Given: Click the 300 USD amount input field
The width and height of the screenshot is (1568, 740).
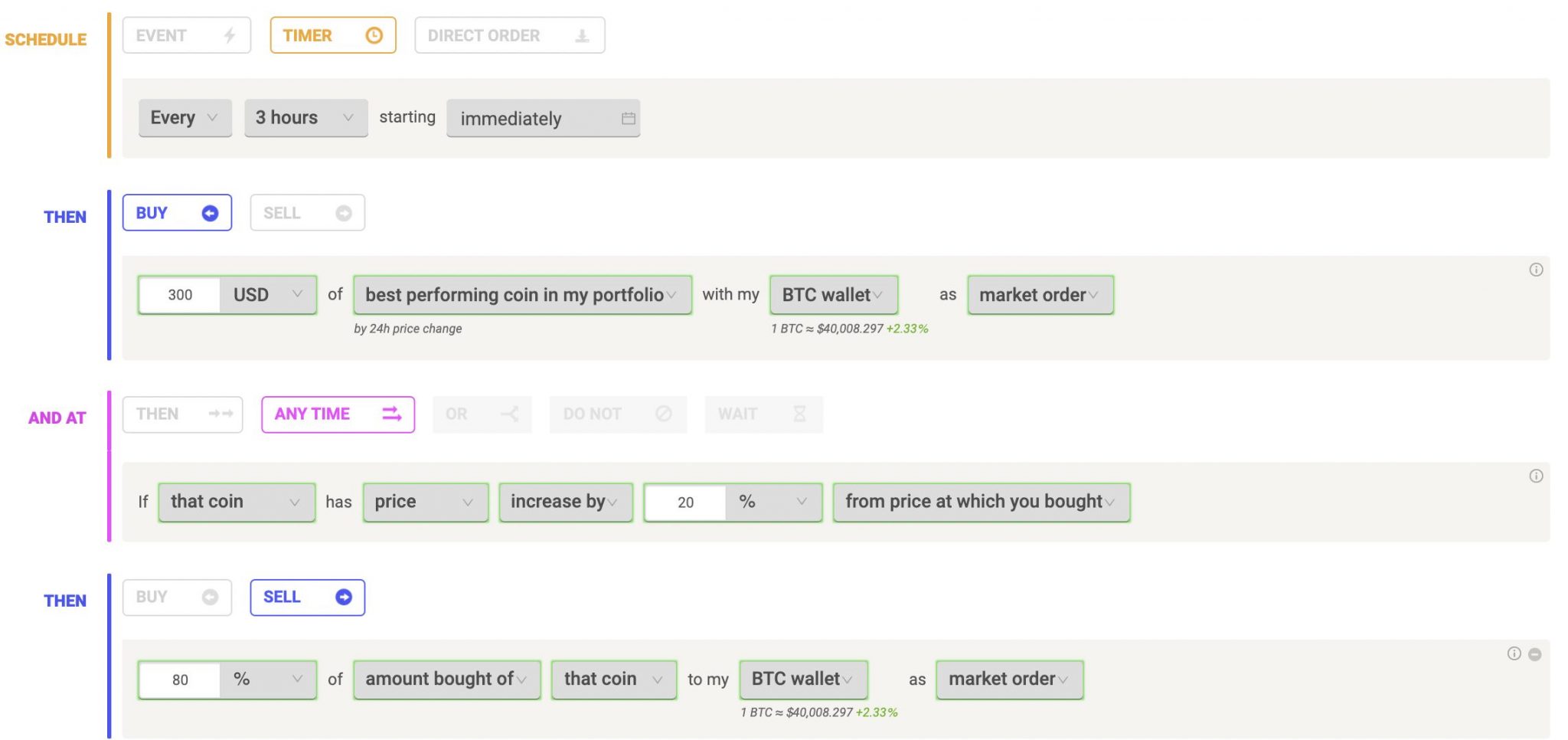Looking at the screenshot, I should (x=179, y=294).
